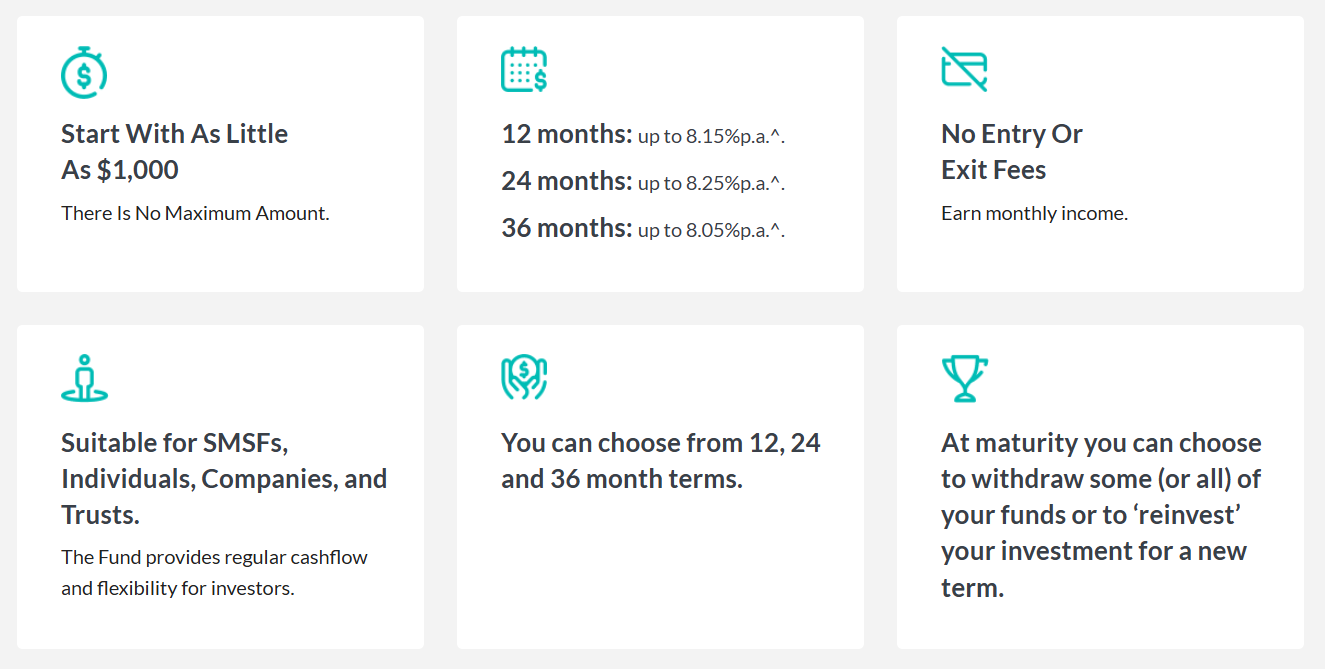Click 'up to 8.15%p.a.' rate text
This screenshot has height=669, width=1325.
point(711,137)
